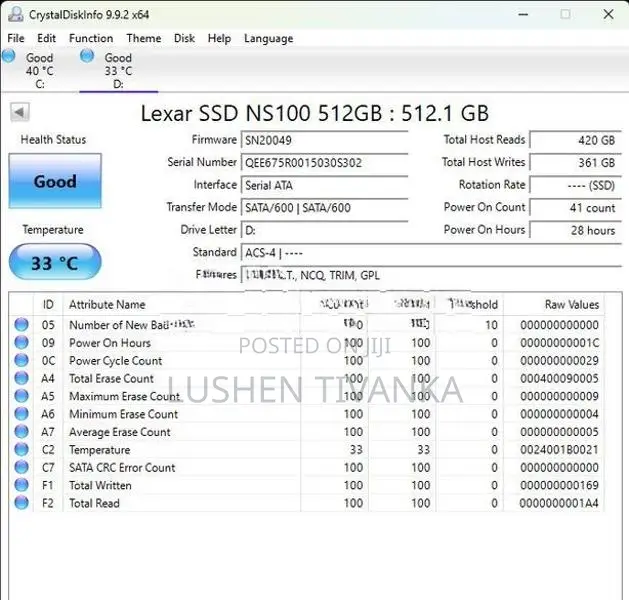
Task: Select the Total Written attribute name
Action: coord(100,485)
